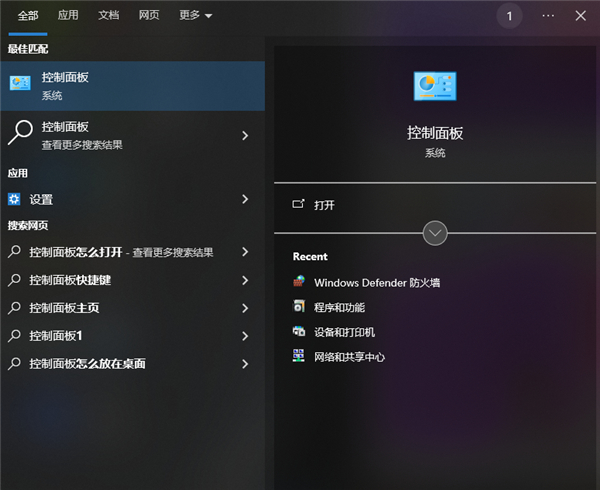Open 设备和打印机 recent item
Screen dimensions: 600x490
pyautogui.click(x=344, y=332)
